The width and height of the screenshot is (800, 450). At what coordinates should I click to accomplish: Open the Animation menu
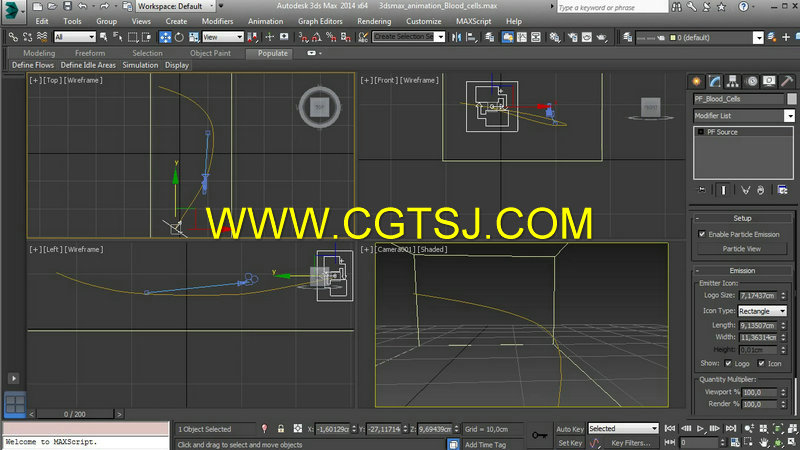(265, 21)
